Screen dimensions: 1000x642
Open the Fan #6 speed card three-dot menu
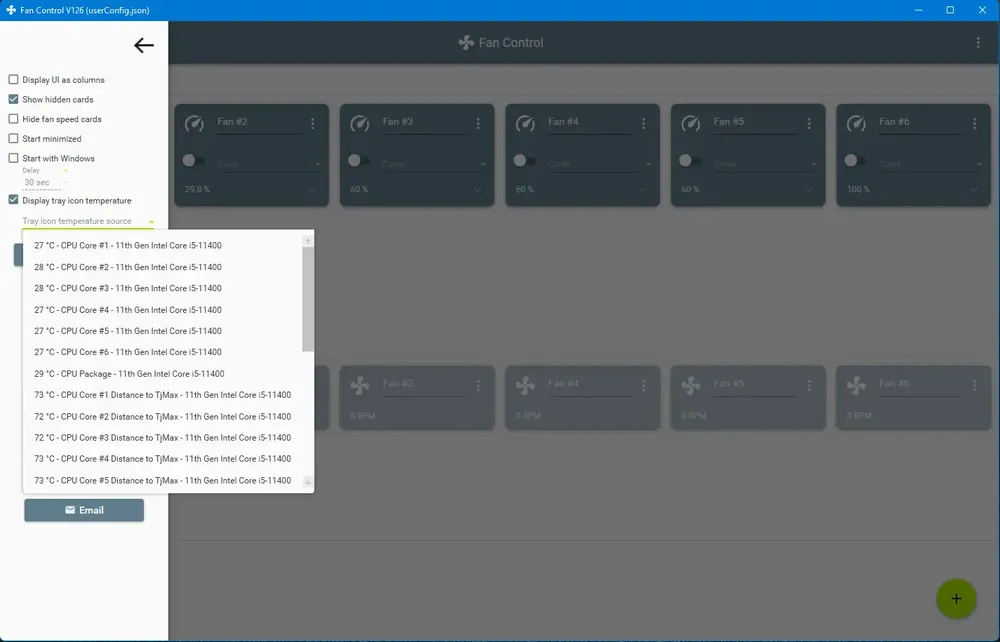974,386
